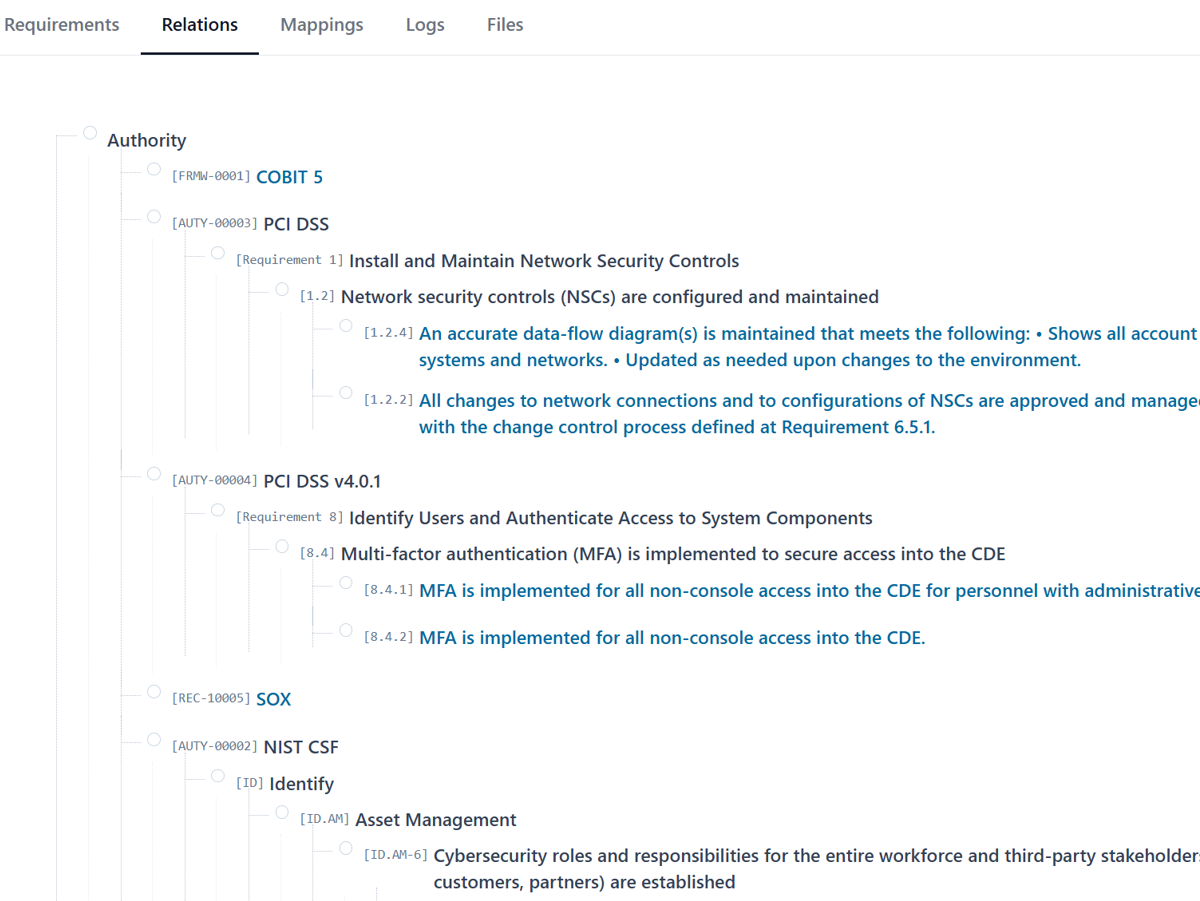This screenshot has height=901, width=1200.
Task: Click circle node beside requirement 1.2.2
Action: [x=346, y=392]
